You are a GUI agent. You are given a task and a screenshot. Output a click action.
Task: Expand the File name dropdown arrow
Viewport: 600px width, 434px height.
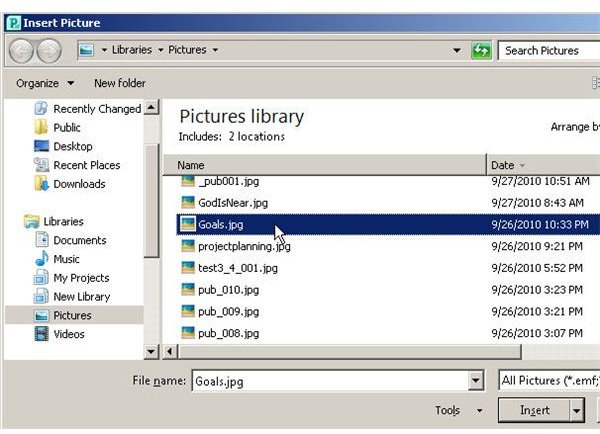click(476, 381)
